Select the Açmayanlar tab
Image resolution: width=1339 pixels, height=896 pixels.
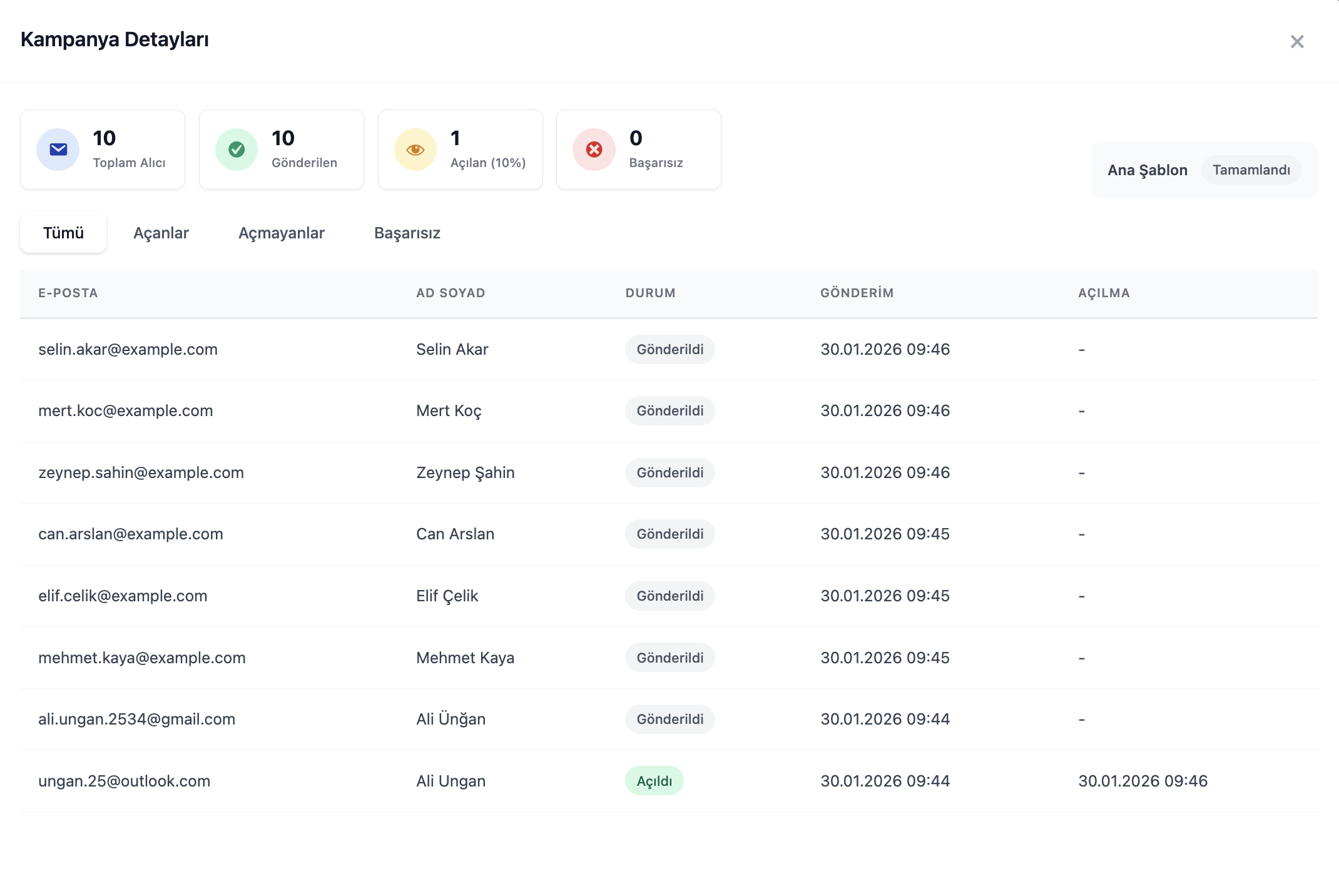(x=282, y=233)
